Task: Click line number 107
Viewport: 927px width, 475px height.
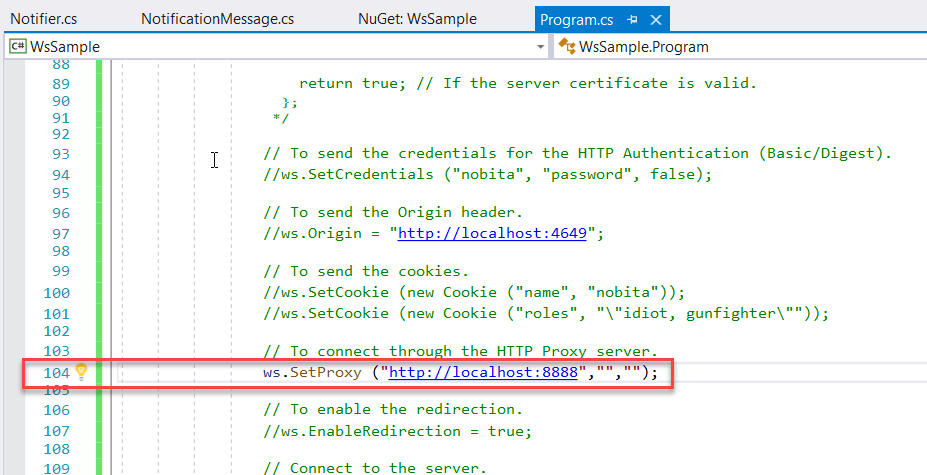Action: (x=56, y=431)
